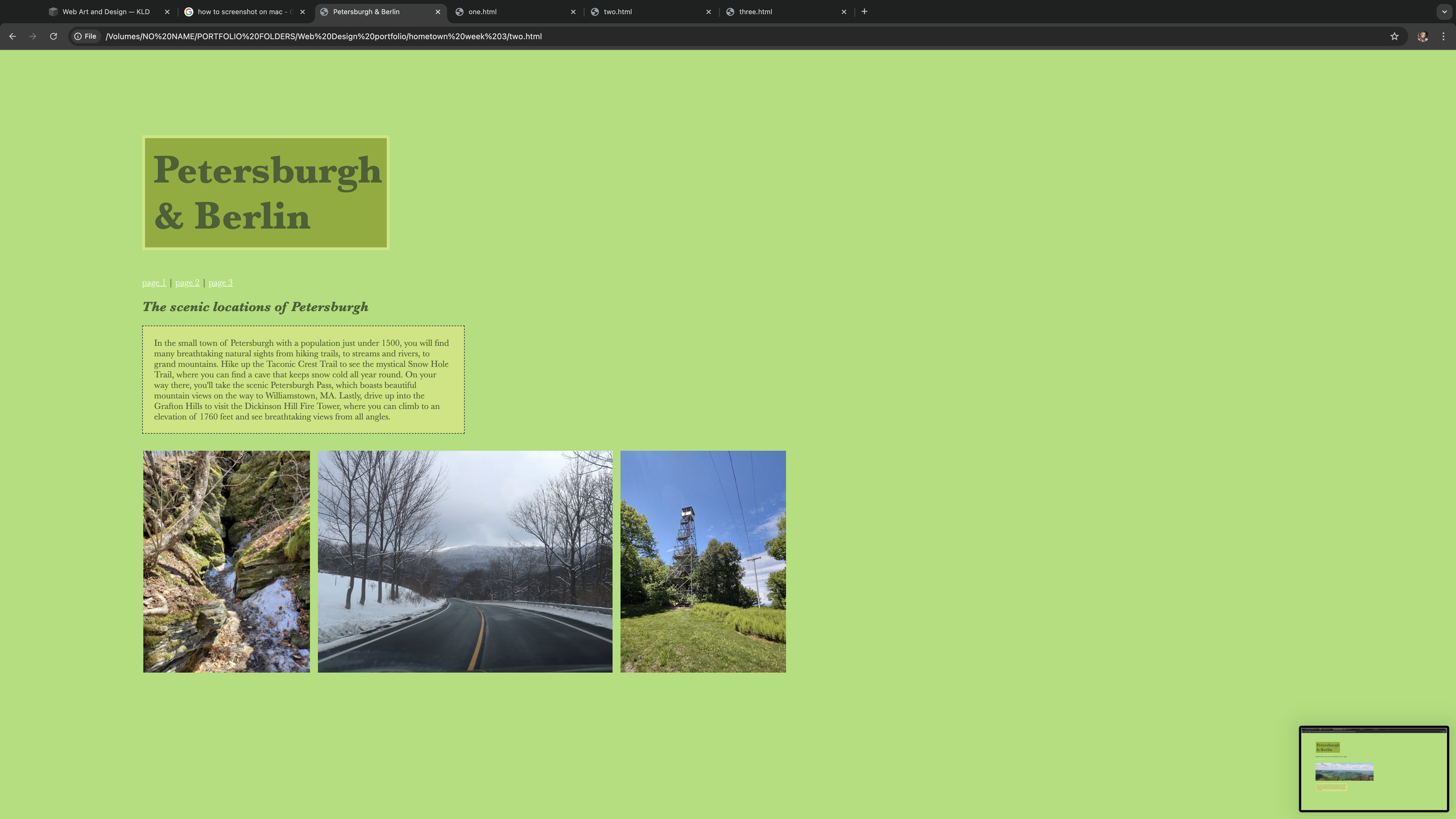Follow the page 2 link
1456x819 pixels.
[187, 283]
